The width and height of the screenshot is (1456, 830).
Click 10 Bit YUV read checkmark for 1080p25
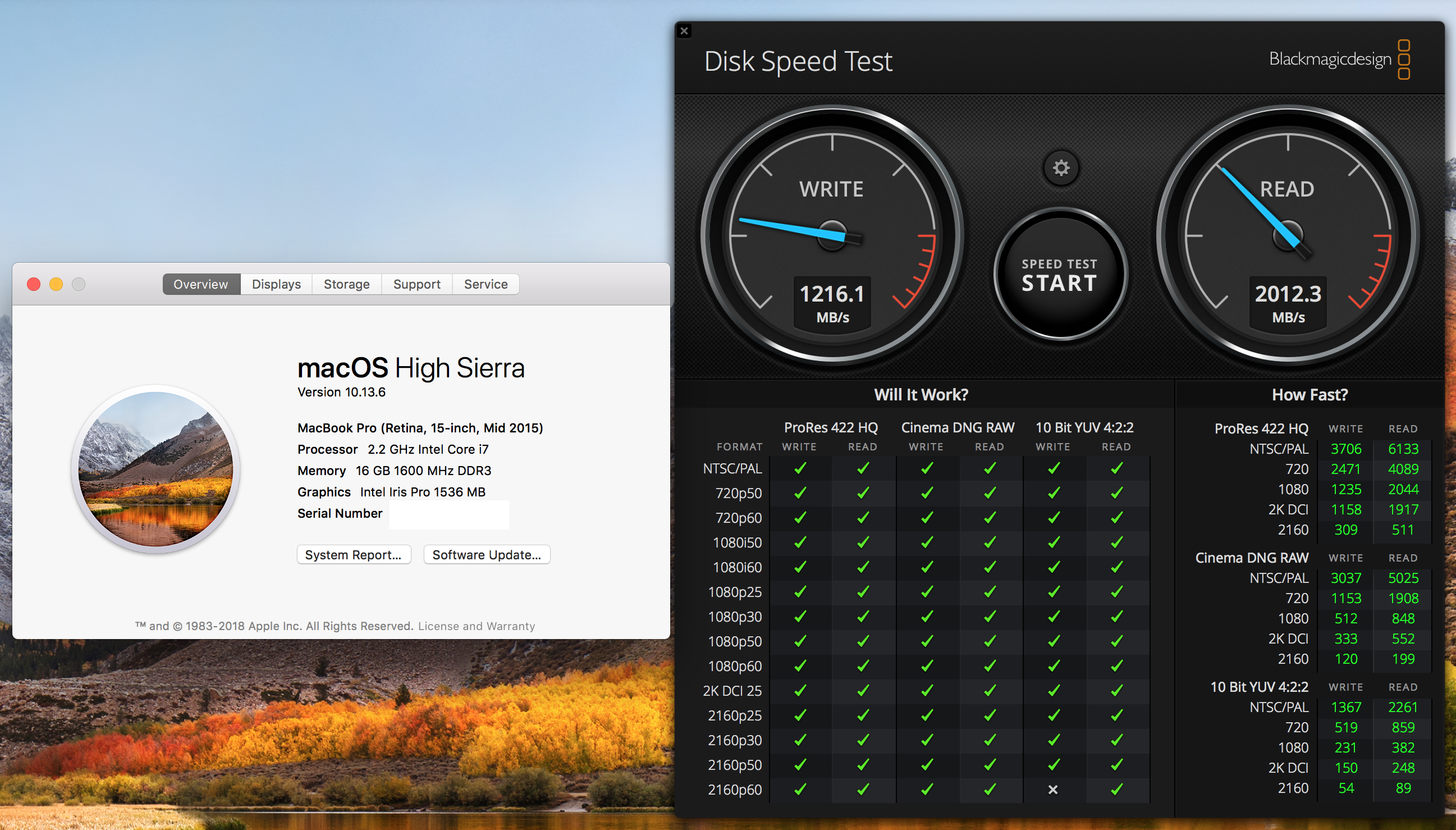pos(1117,592)
